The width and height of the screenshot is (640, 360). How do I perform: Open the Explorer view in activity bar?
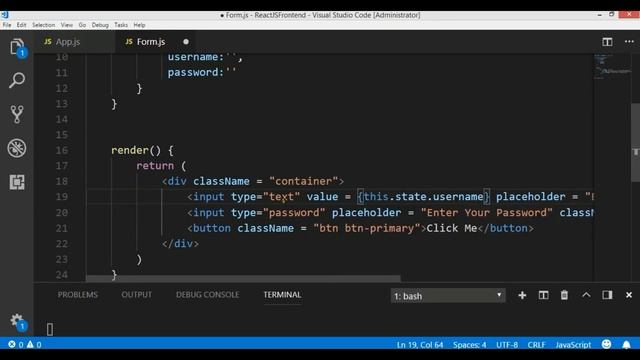(17, 47)
